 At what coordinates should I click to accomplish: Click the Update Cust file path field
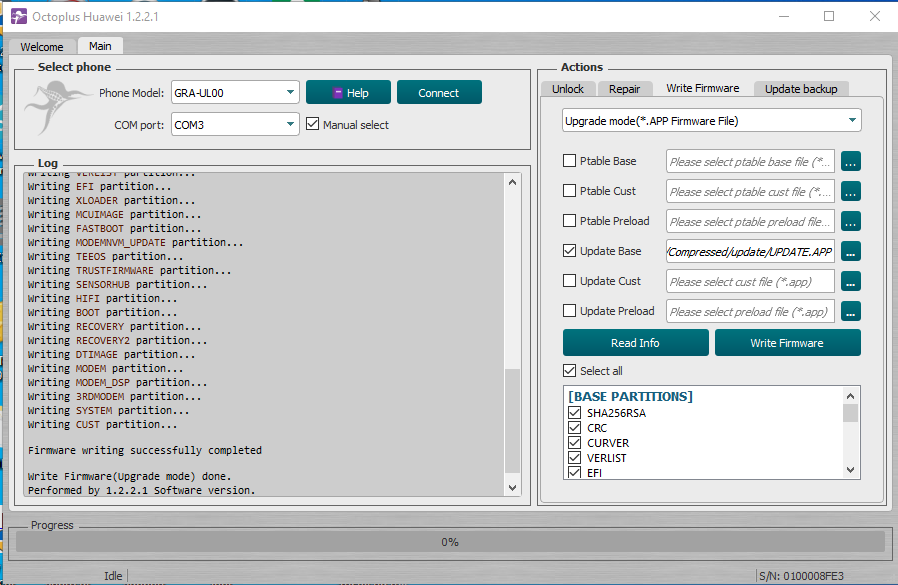(750, 281)
